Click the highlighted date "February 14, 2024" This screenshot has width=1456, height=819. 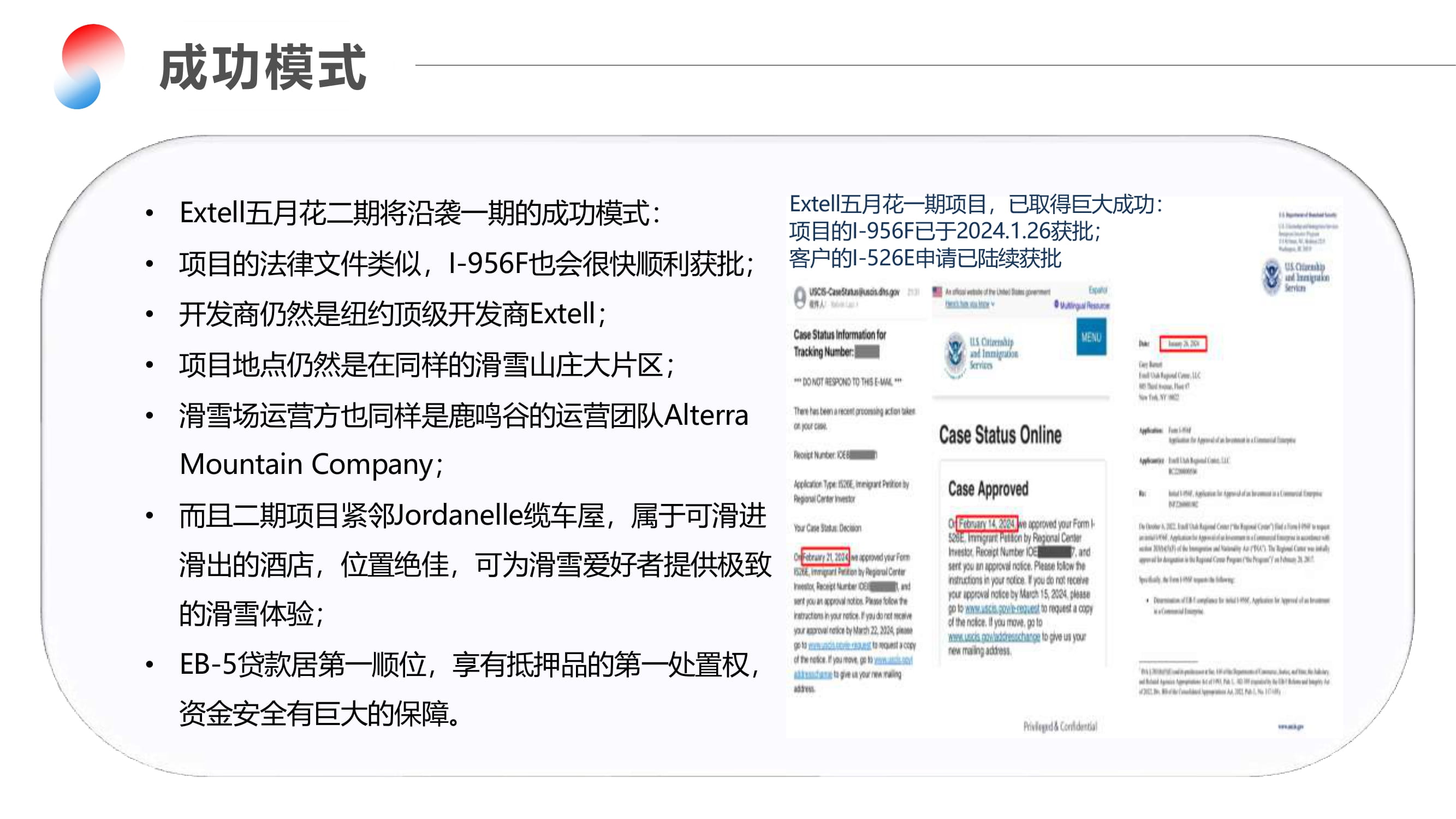(987, 524)
